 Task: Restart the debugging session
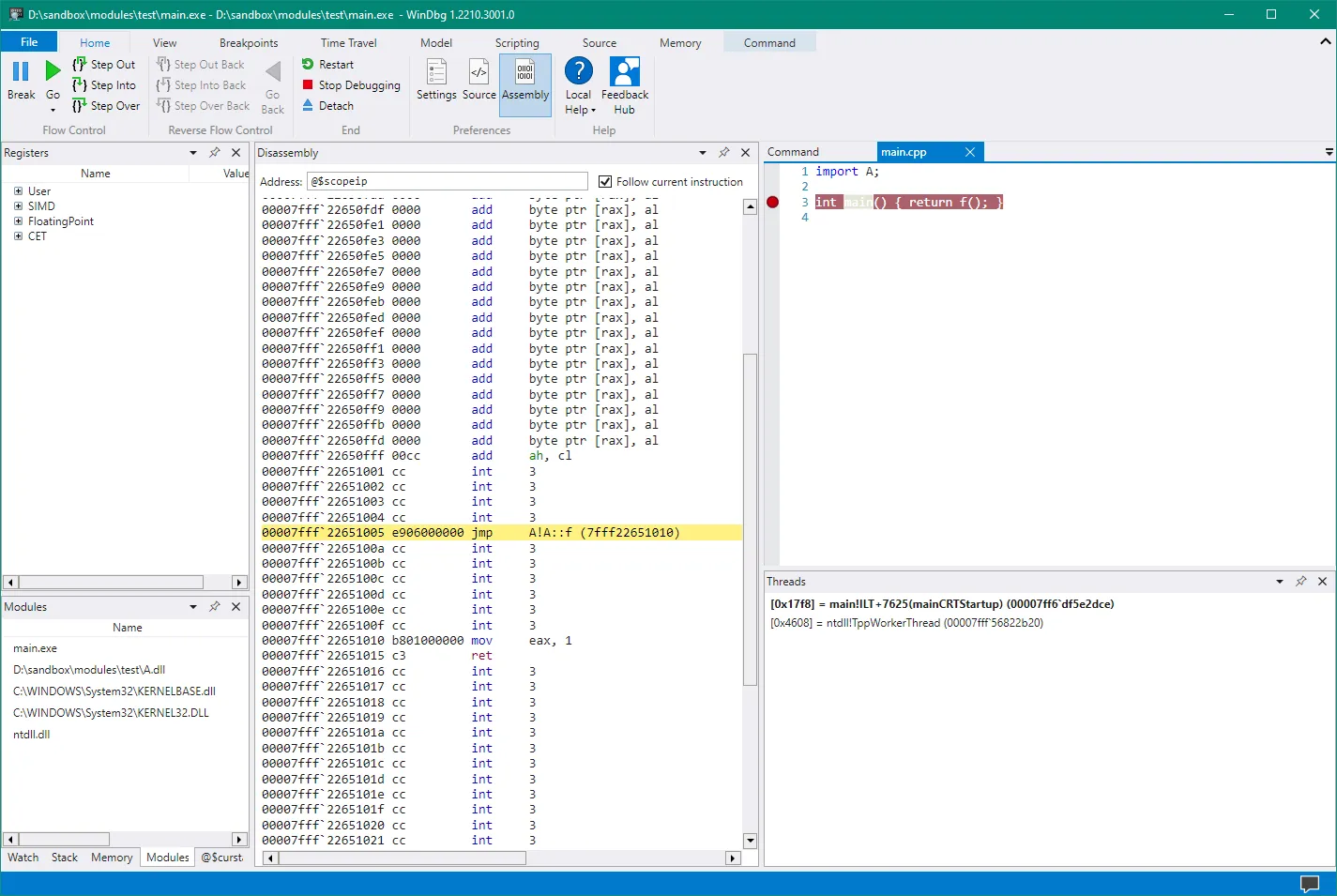pyautogui.click(x=328, y=65)
